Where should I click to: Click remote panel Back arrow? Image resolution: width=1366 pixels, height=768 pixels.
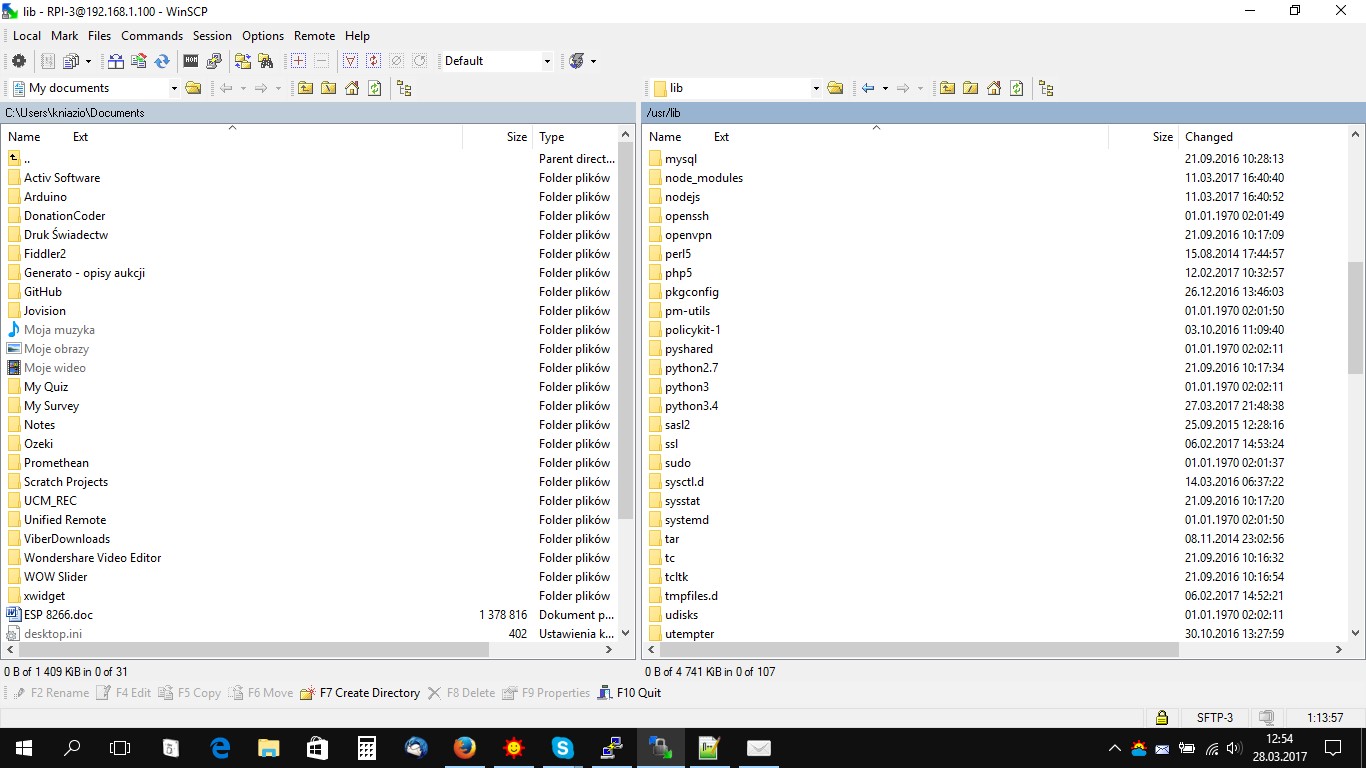point(868,88)
